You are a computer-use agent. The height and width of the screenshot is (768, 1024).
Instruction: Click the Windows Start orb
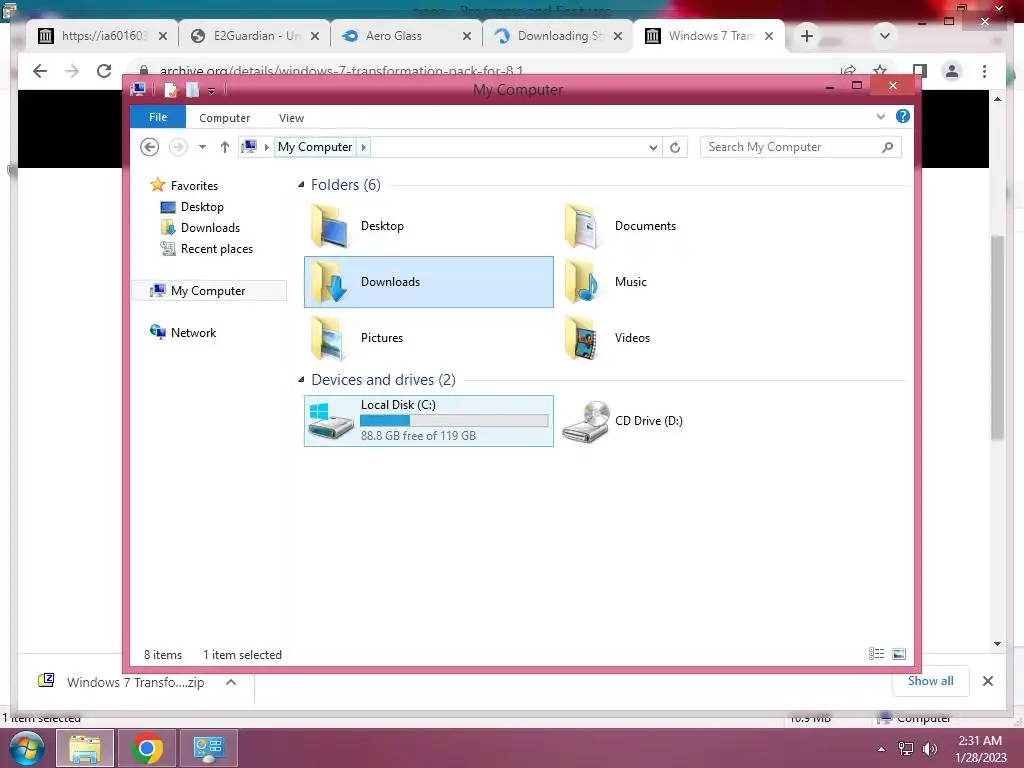click(x=27, y=748)
